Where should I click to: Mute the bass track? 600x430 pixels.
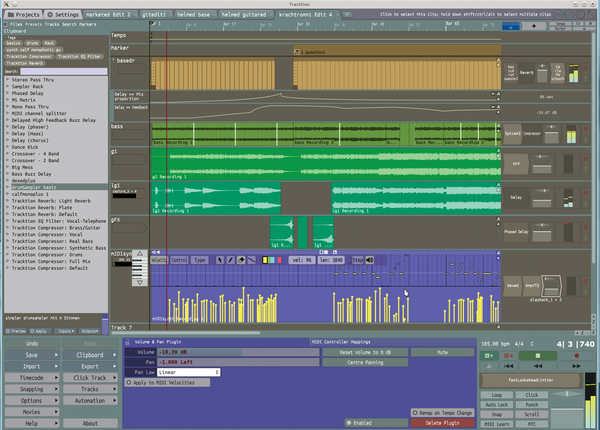click(585, 130)
